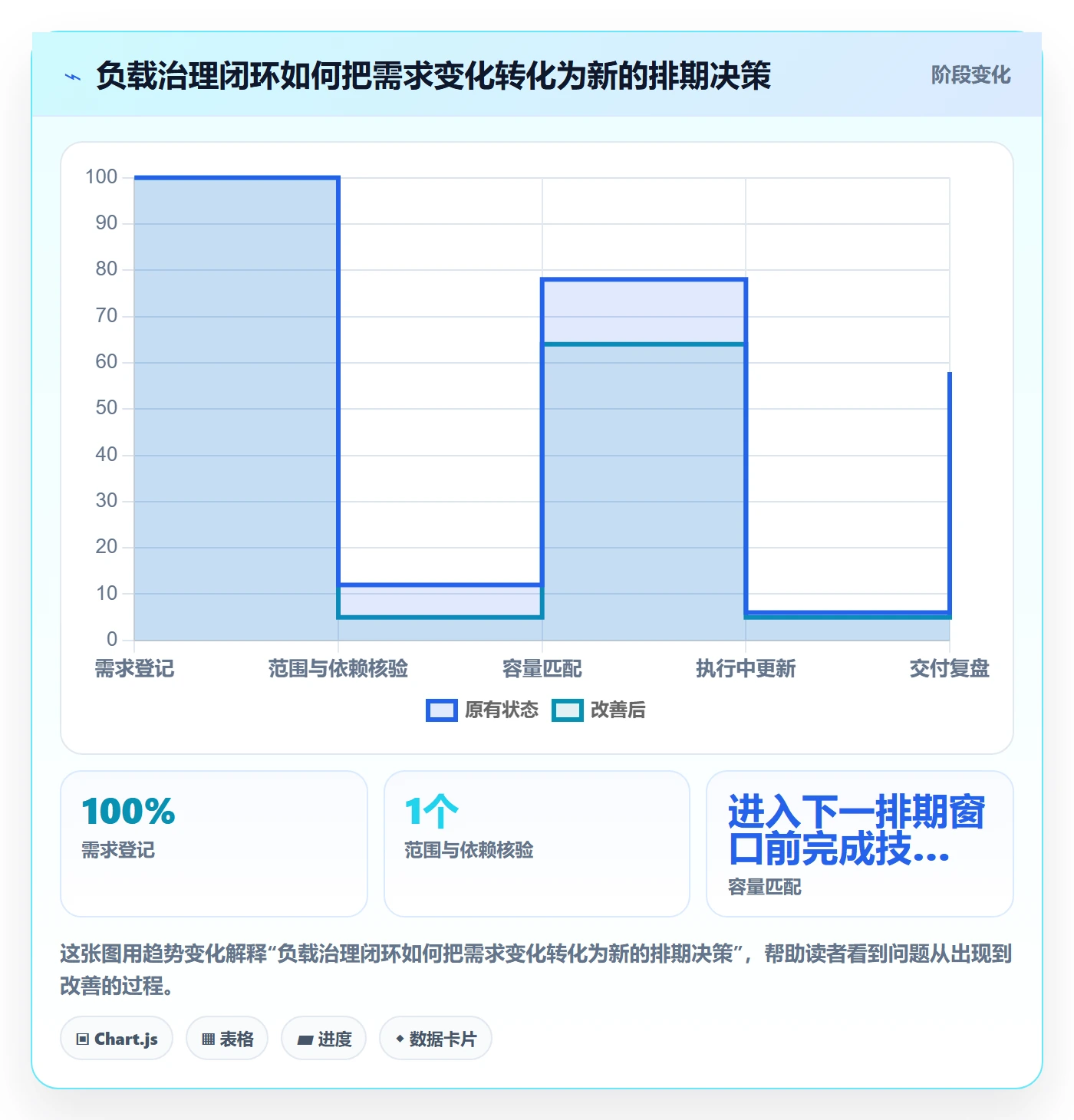Image resolution: width=1074 pixels, height=1120 pixels.
Task: Click the 100% value in the first data card
Action: click(x=129, y=812)
